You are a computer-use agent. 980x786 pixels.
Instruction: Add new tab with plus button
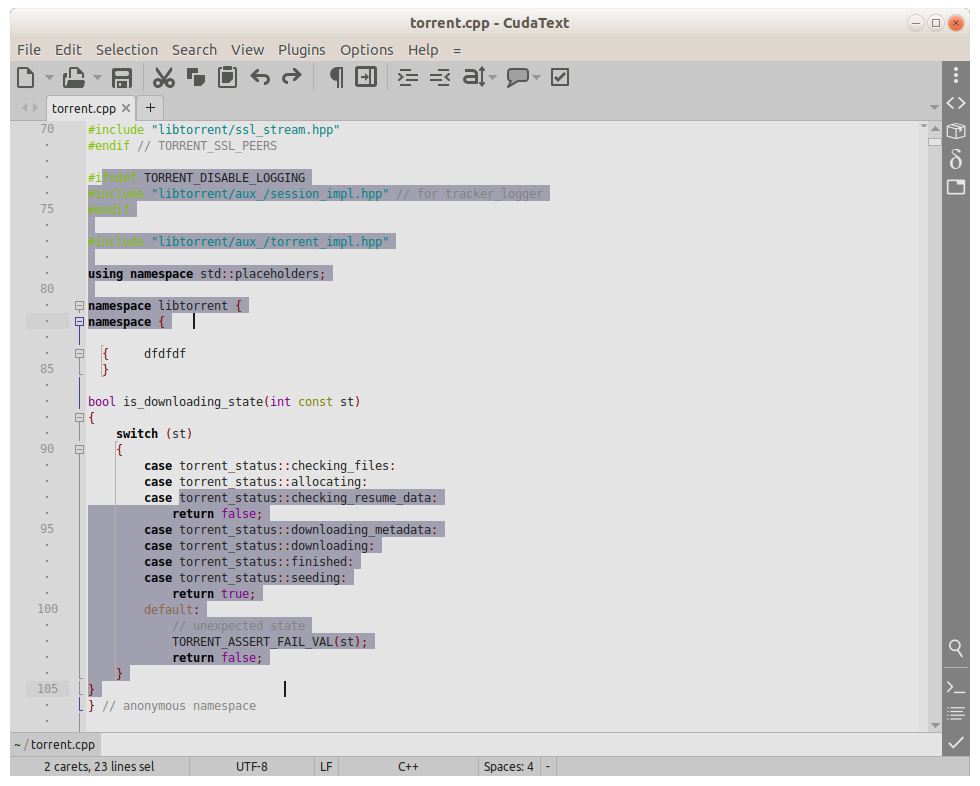tap(150, 108)
